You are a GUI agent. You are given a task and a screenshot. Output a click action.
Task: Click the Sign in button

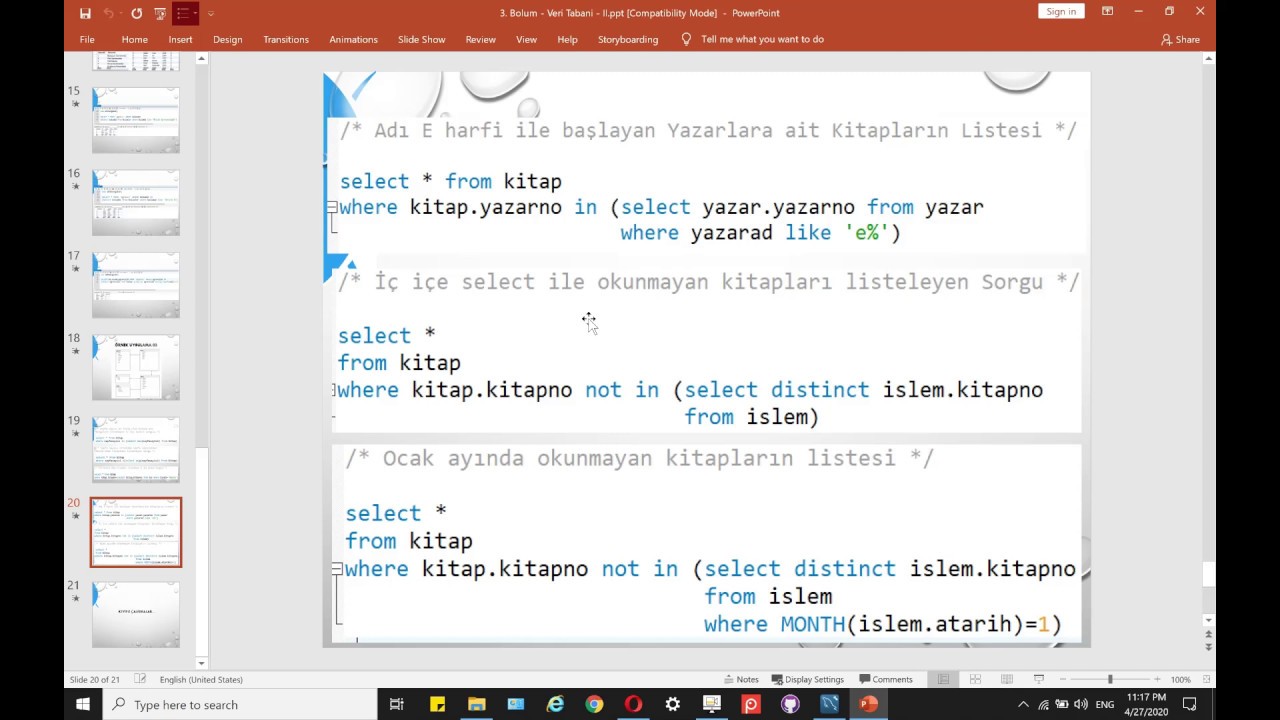(x=1061, y=12)
